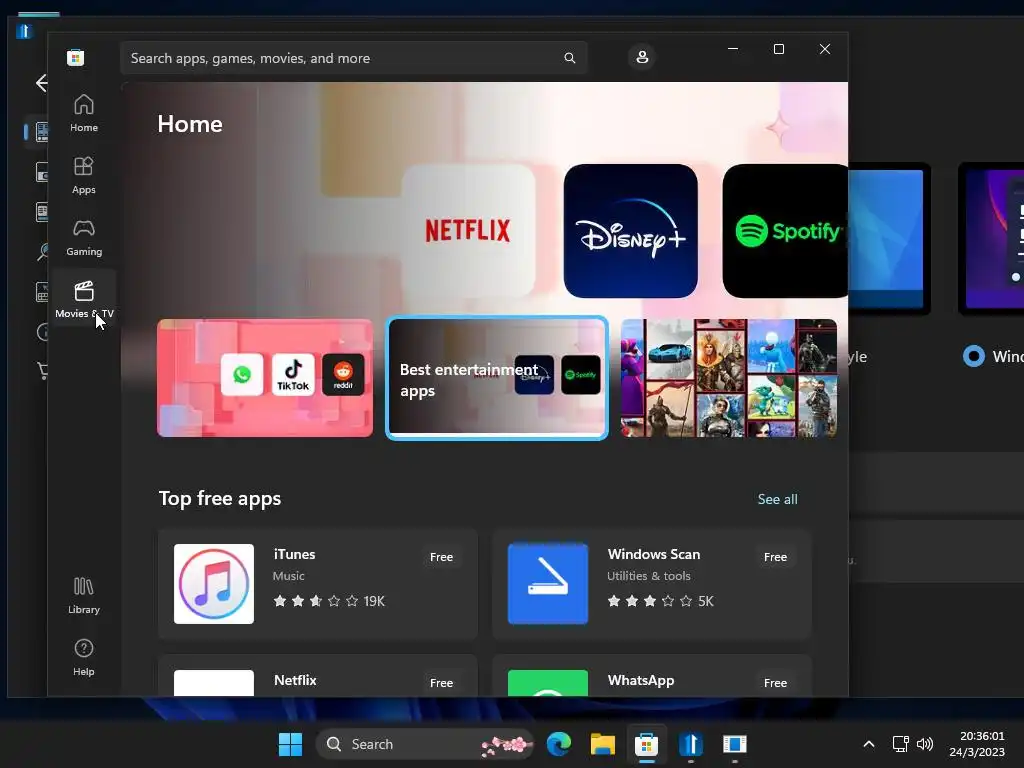Open the user account profile icon
The height and width of the screenshot is (768, 1024).
click(642, 57)
